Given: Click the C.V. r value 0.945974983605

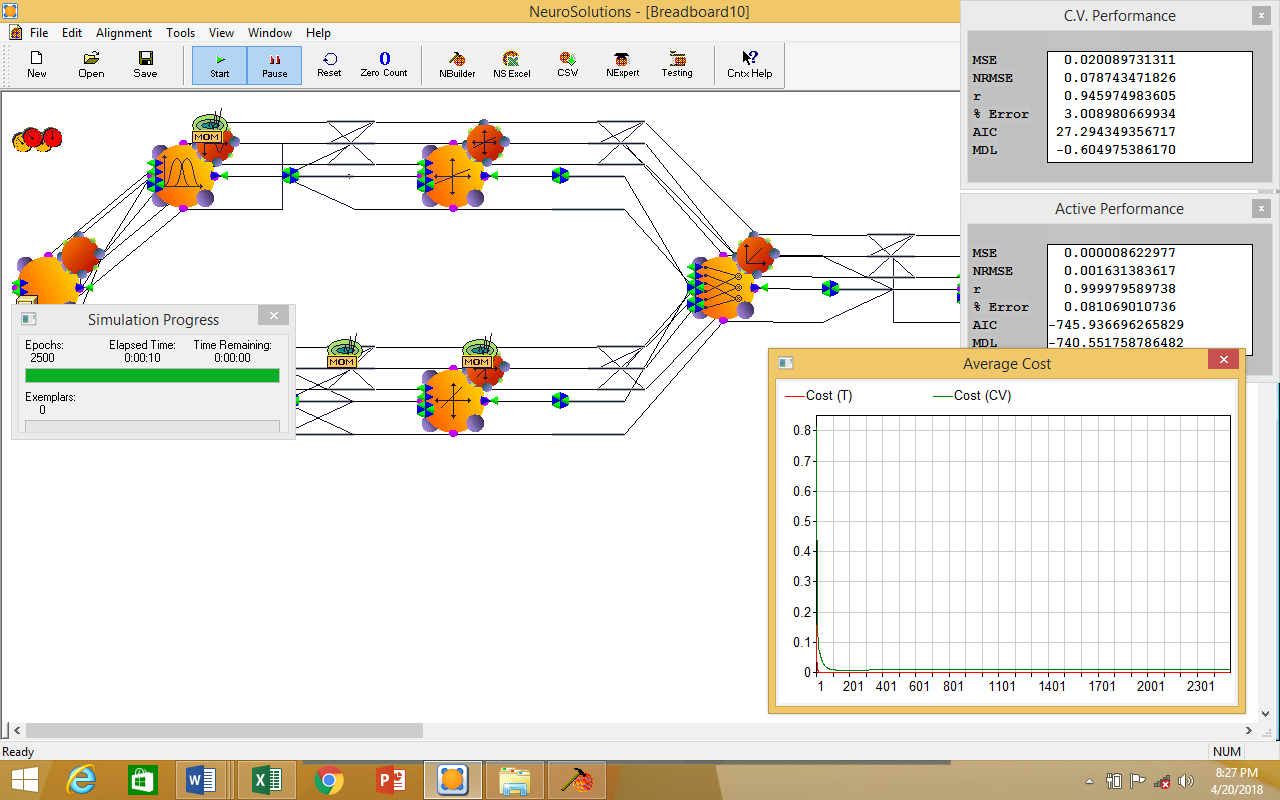Looking at the screenshot, I should 1119,96.
